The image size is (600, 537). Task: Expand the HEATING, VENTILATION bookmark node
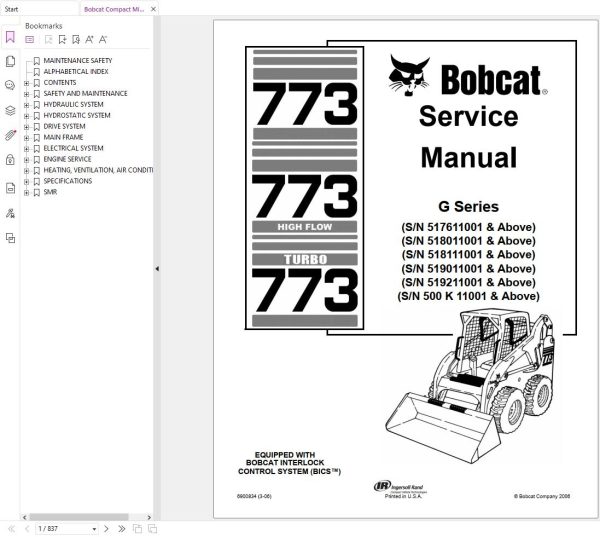[x=26, y=171]
